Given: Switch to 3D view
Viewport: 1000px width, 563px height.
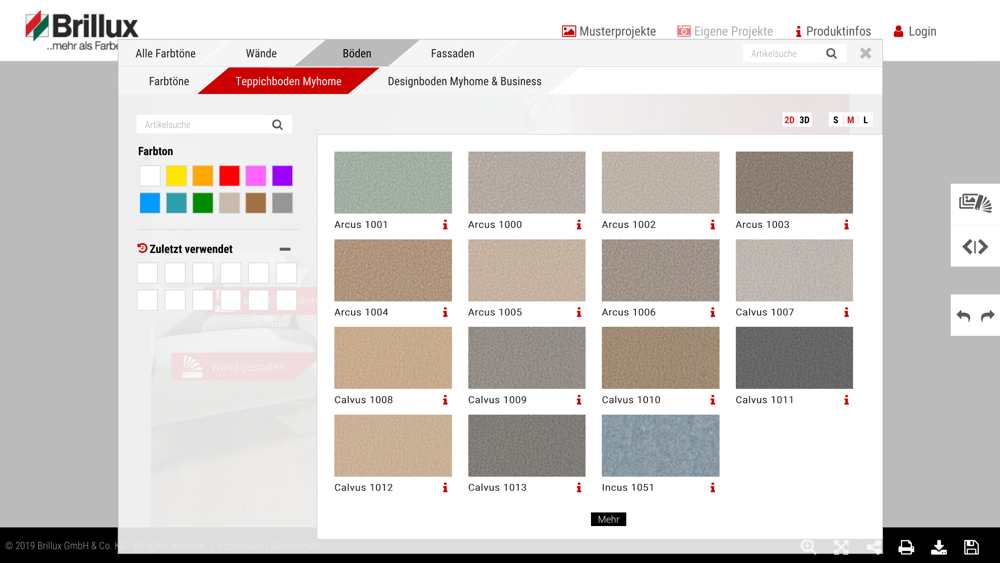Looking at the screenshot, I should click(804, 120).
